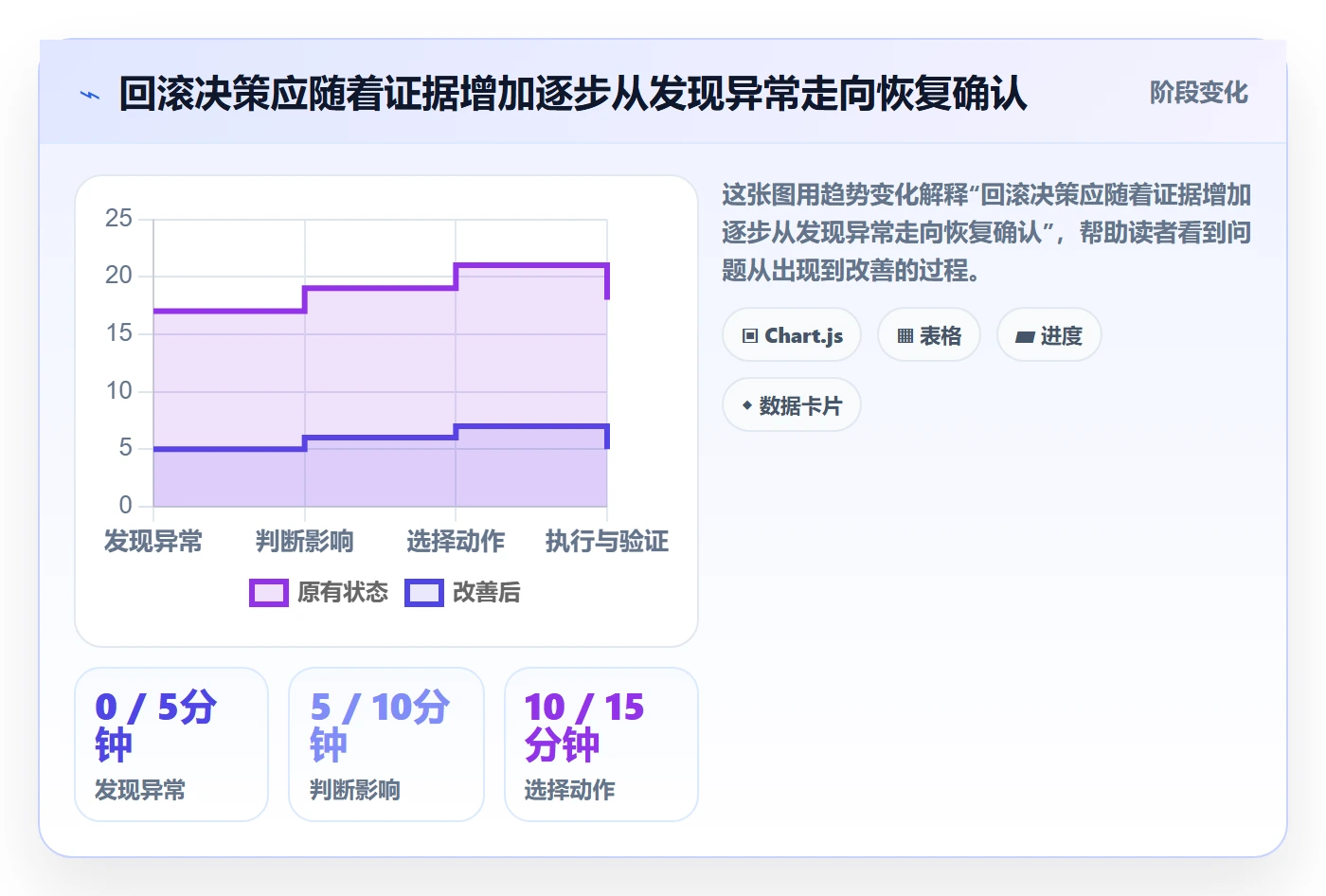Click the y-axis value 10

(119, 390)
